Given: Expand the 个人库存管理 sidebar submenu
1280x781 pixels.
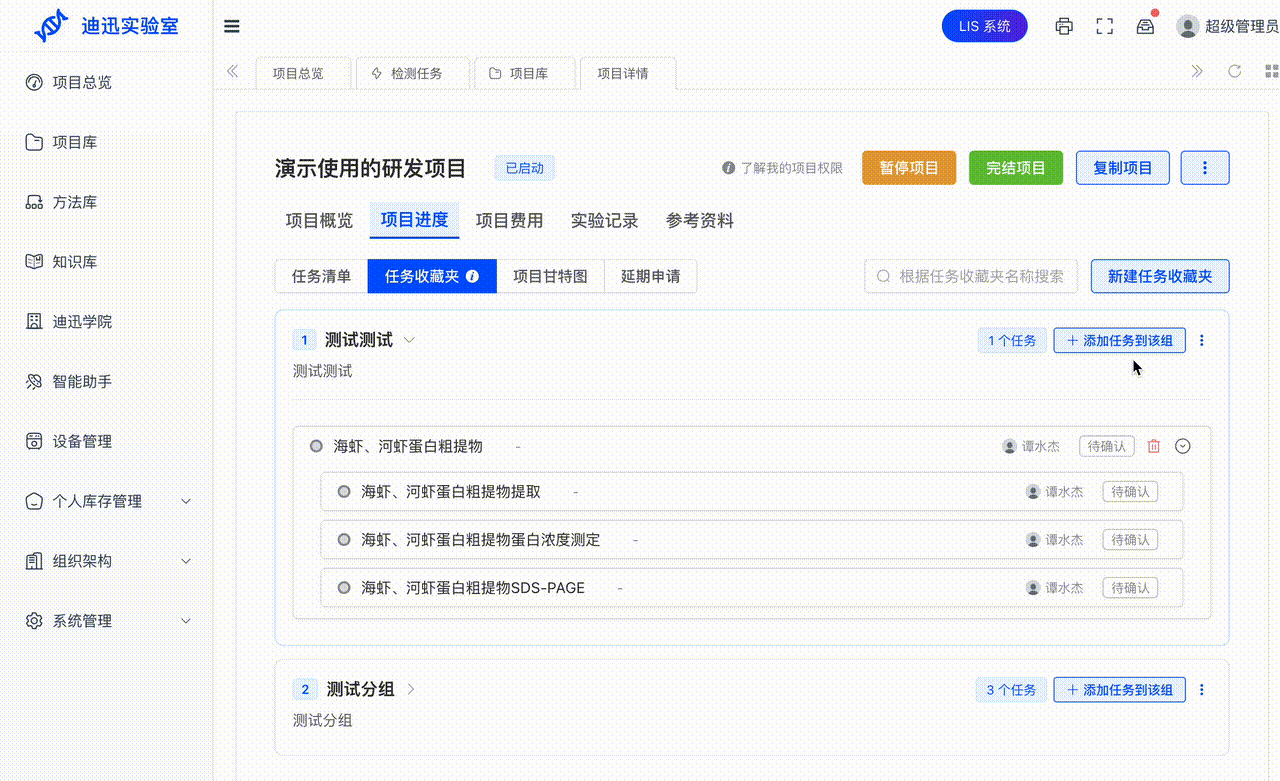Looking at the screenshot, I should [186, 501].
